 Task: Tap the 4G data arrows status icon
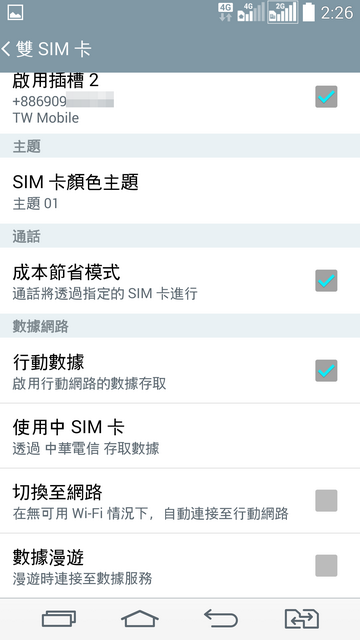pyautogui.click(x=225, y=12)
